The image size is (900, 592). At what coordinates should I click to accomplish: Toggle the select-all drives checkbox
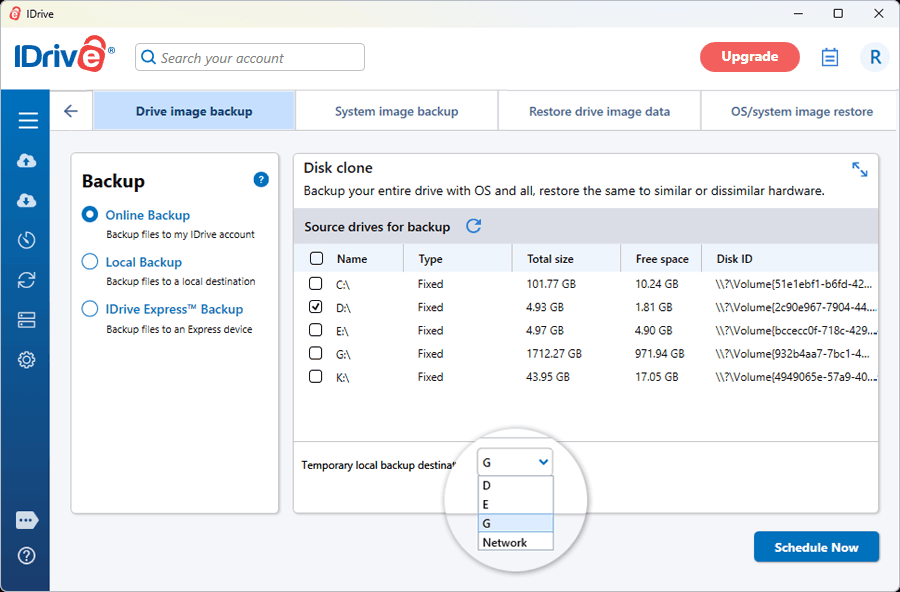(316, 258)
